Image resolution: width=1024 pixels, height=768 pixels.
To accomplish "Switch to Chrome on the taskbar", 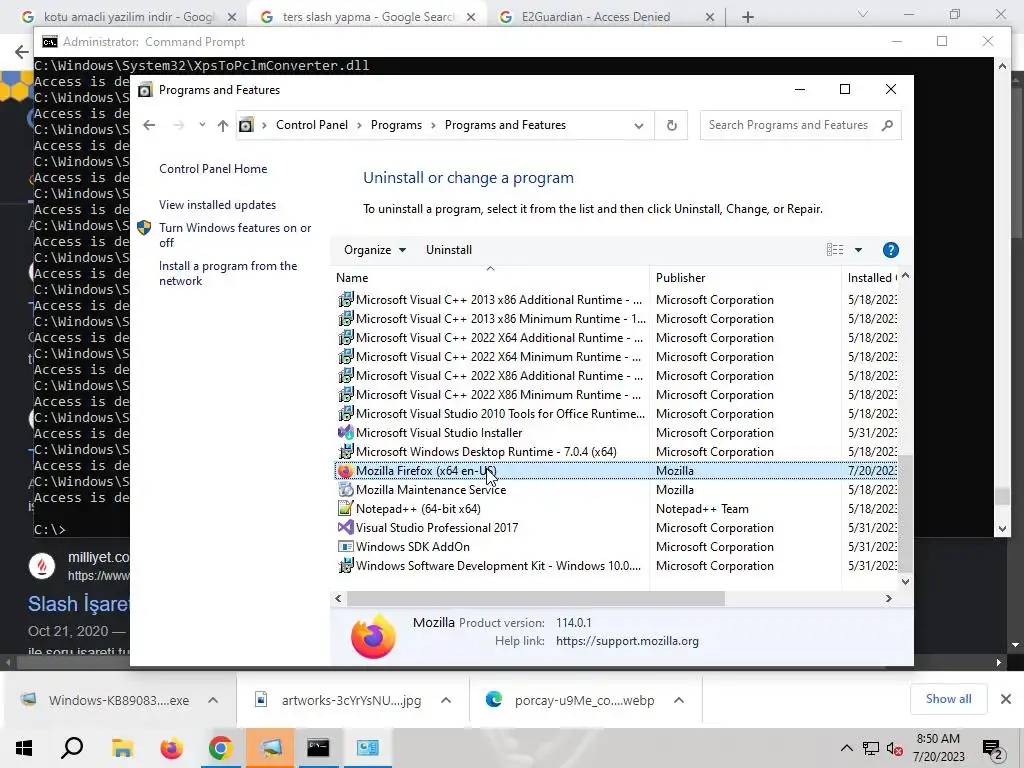I will click(220, 748).
